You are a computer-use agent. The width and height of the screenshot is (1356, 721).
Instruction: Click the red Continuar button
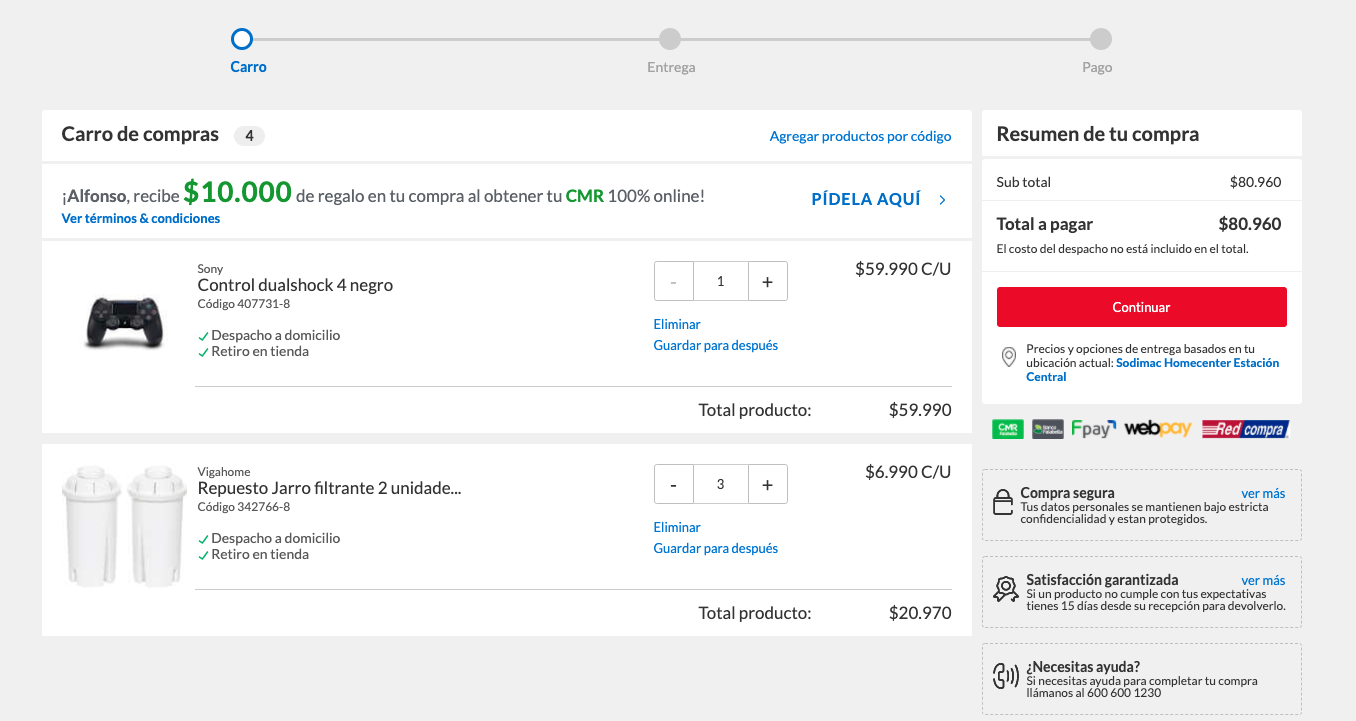(1141, 307)
